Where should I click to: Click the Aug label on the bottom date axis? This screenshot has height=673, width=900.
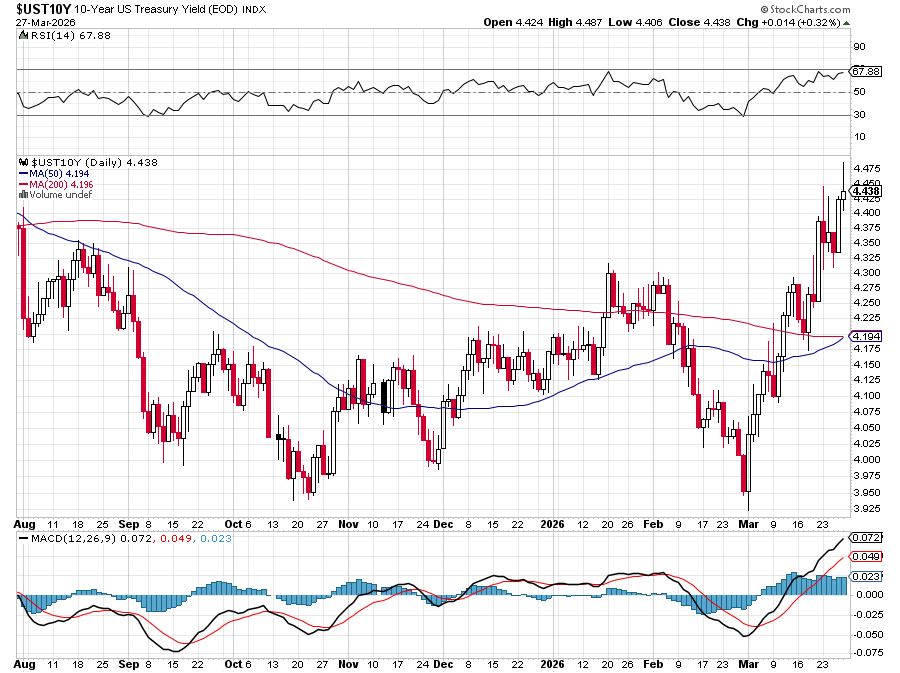coord(27,664)
